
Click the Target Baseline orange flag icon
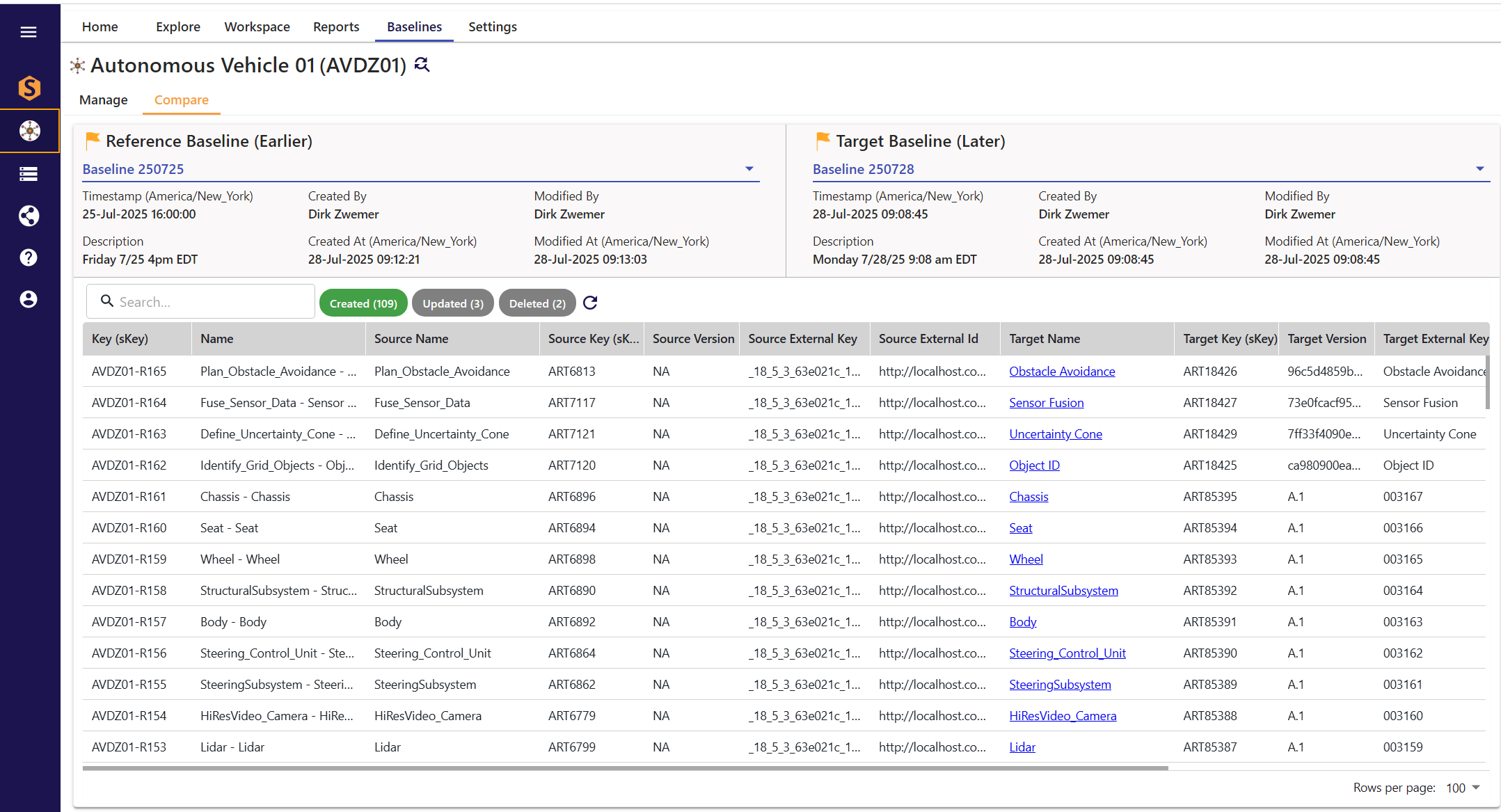(823, 141)
